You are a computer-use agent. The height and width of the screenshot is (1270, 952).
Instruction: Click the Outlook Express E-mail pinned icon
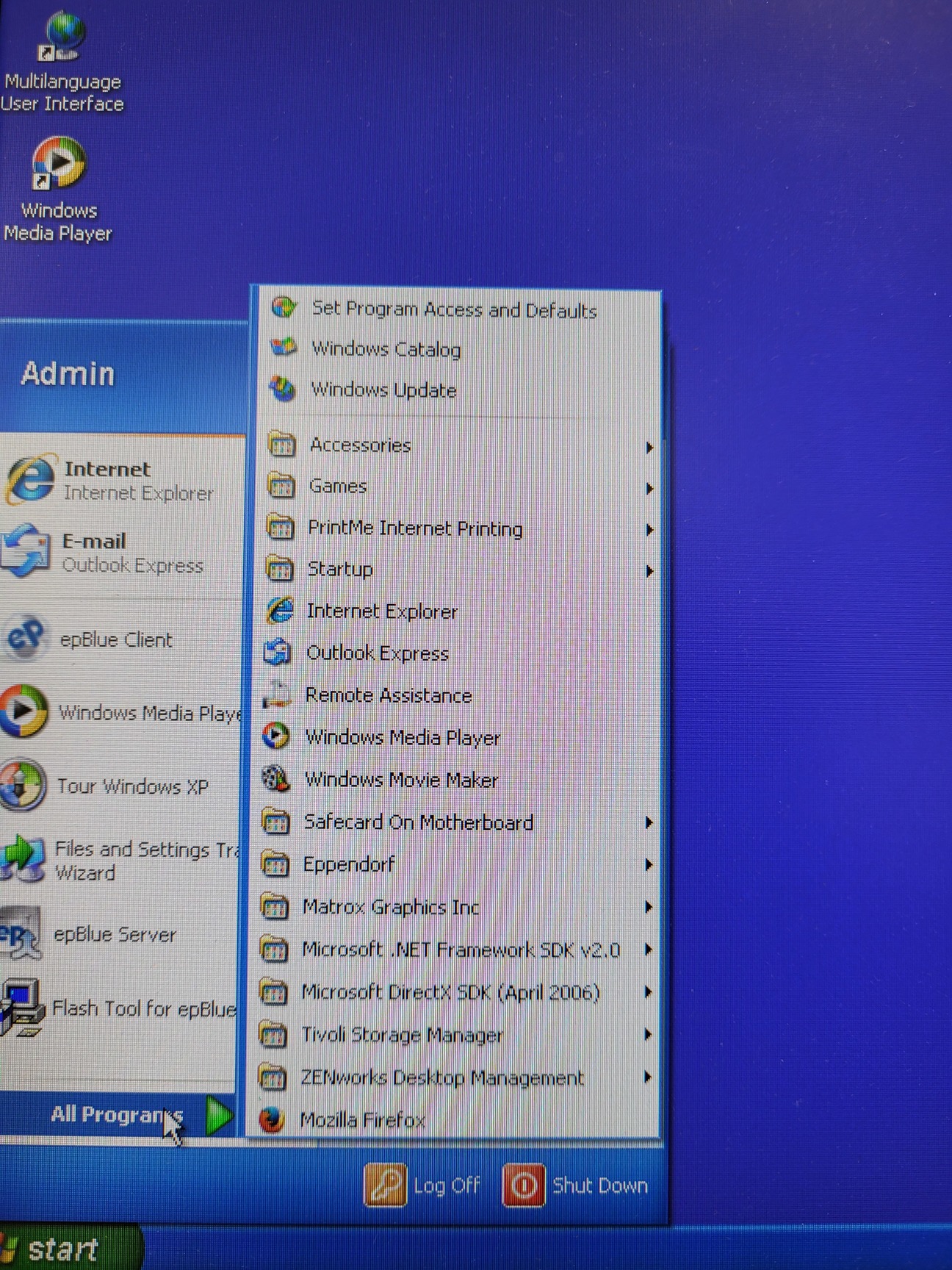pyautogui.click(x=26, y=550)
